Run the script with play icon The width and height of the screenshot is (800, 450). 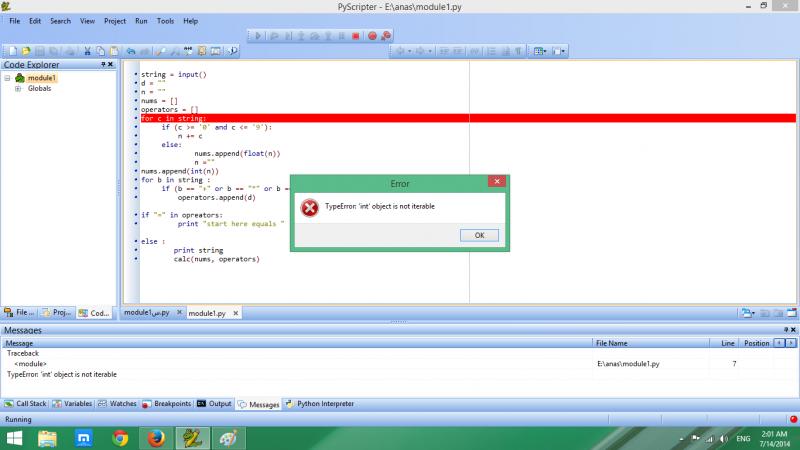(x=258, y=36)
